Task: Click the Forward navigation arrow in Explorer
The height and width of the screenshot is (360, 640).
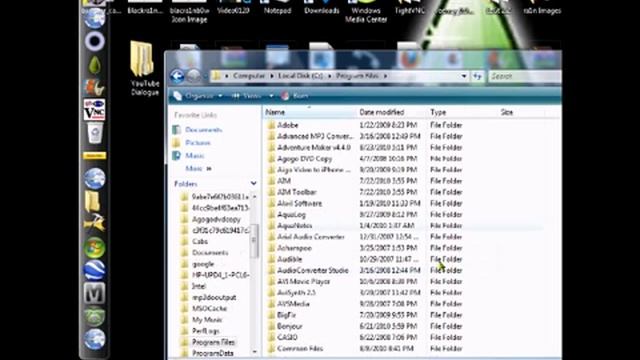Action: [194, 76]
